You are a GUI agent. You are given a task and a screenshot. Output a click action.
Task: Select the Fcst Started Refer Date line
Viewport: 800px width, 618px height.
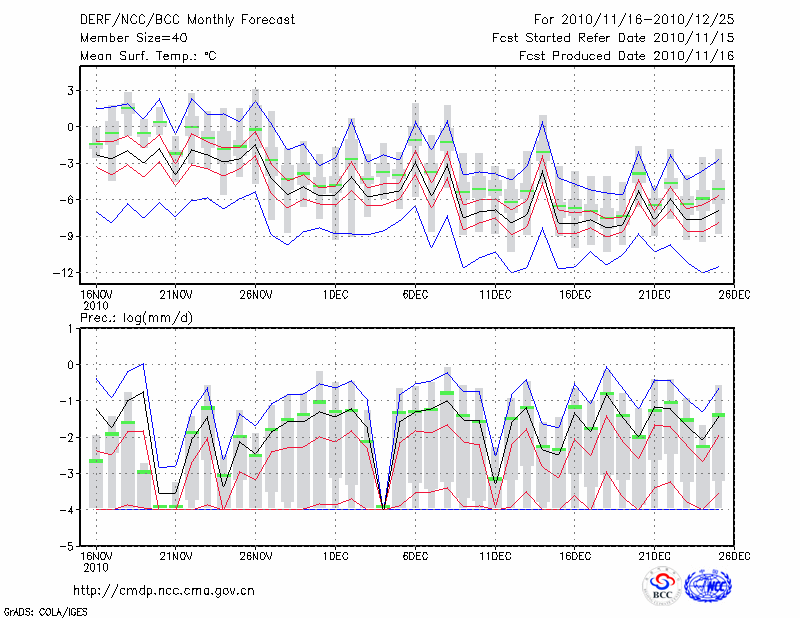pyautogui.click(x=613, y=38)
